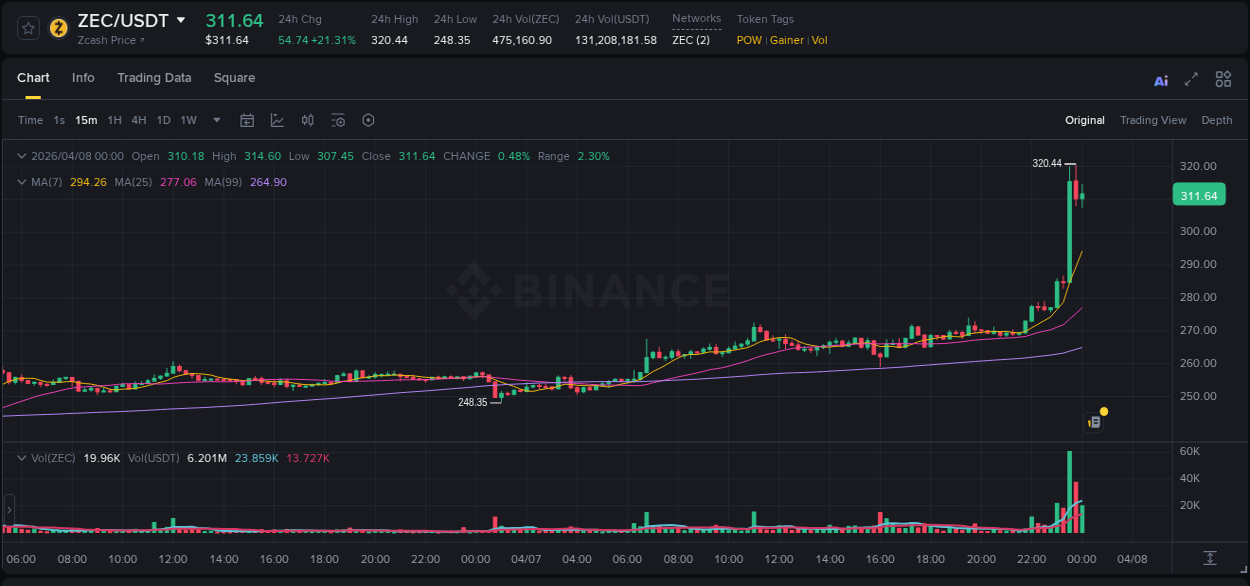1250x586 pixels.
Task: Click the widgets grid icon
Action: click(1223, 79)
